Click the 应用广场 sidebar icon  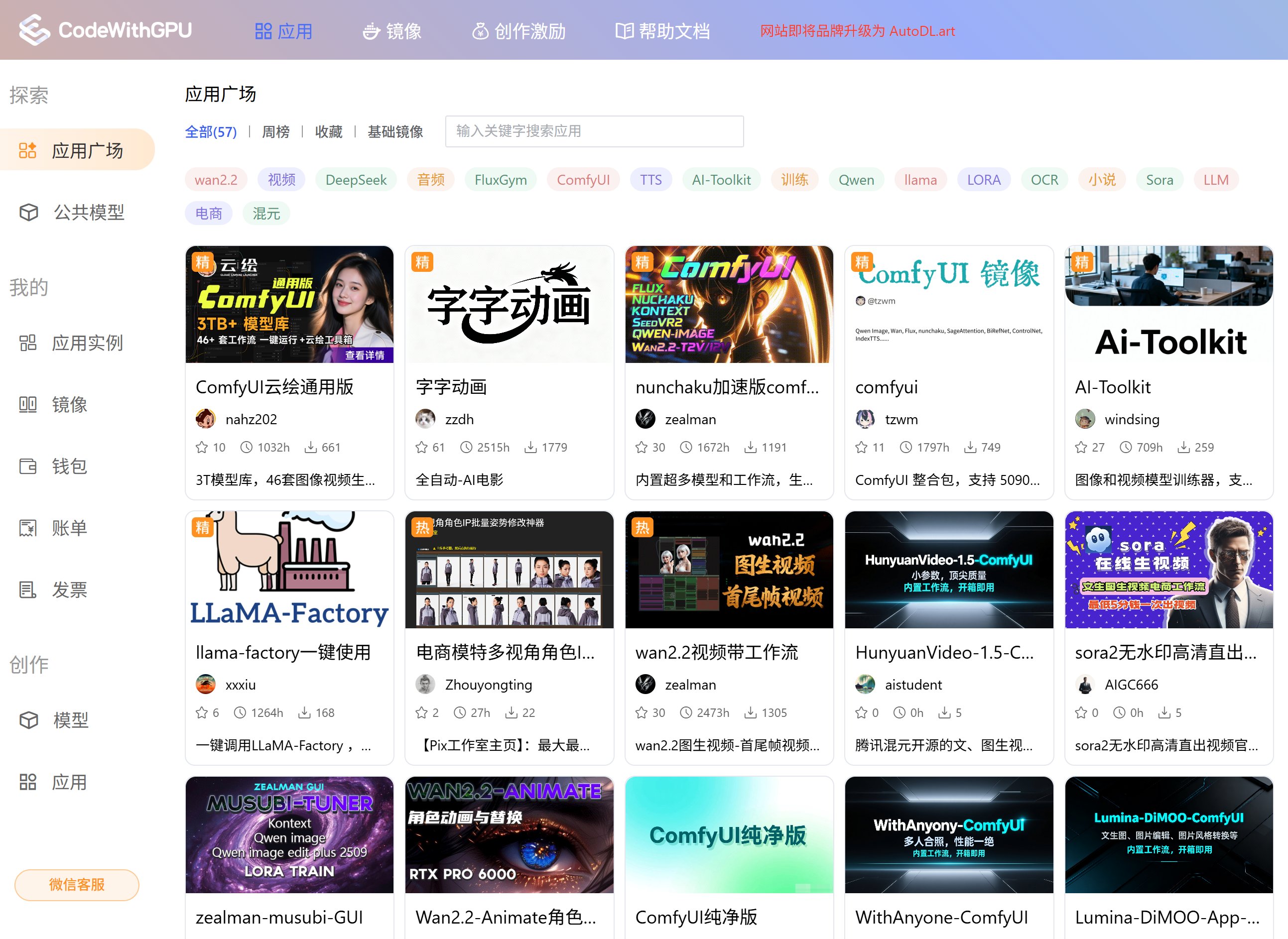pos(28,151)
